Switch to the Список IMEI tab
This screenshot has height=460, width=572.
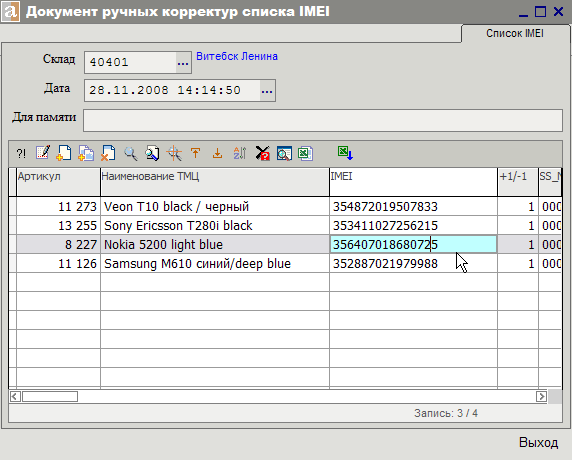(x=515, y=33)
